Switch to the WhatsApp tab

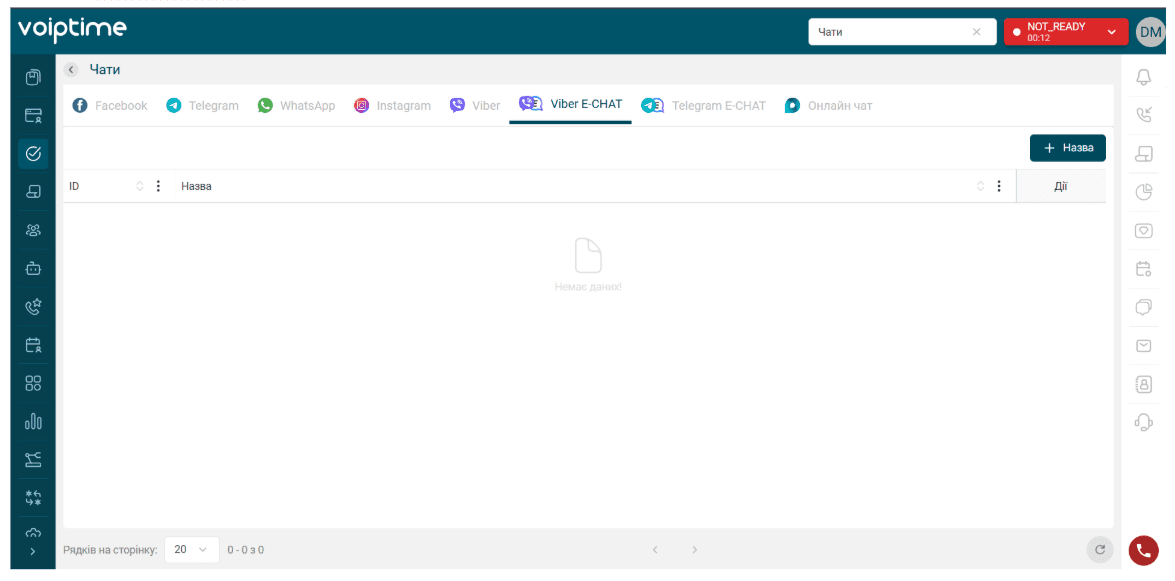pos(296,106)
